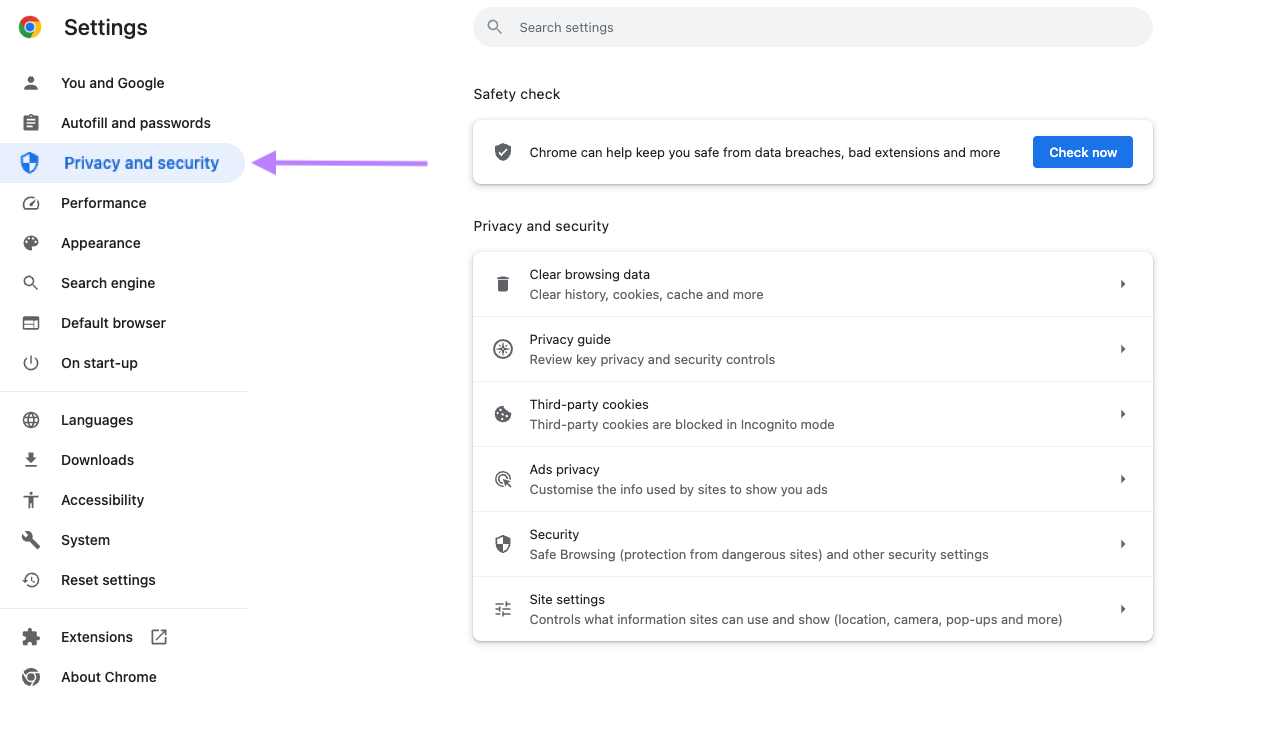Expand the Security row arrow
The image size is (1271, 747).
1123,544
